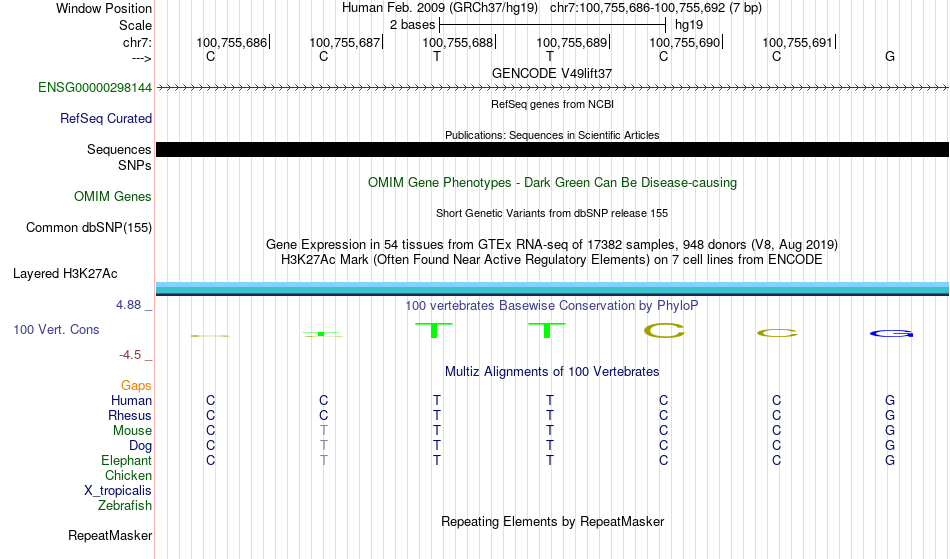The width and height of the screenshot is (950, 559).
Task: Click the GTEx Gene Expression title
Action: pos(552,245)
